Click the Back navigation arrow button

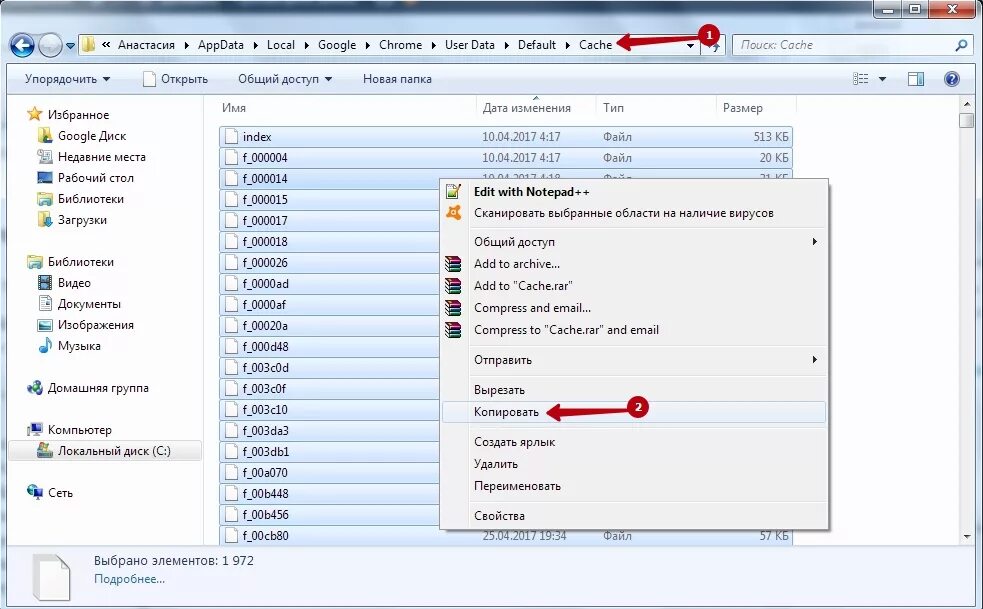tap(22, 45)
